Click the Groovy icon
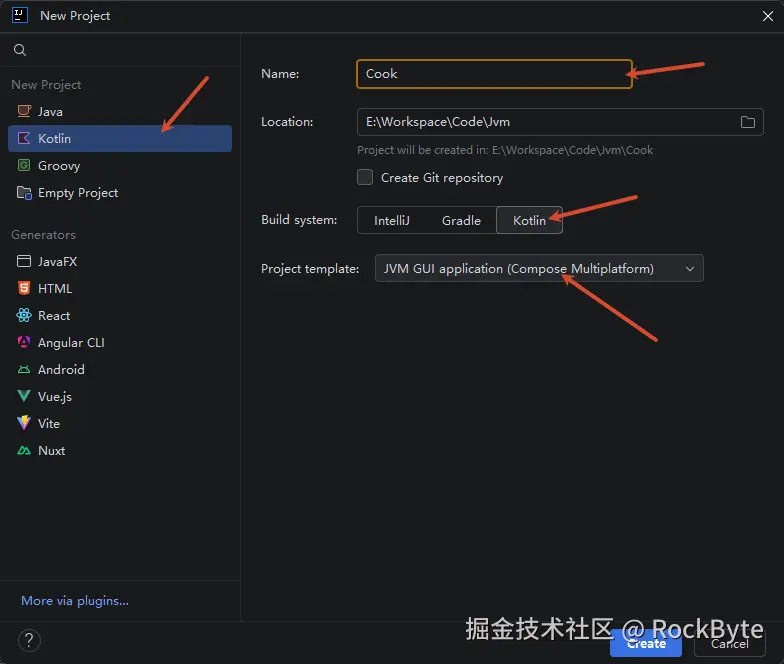Screen dimensions: 784x664 click(24, 165)
